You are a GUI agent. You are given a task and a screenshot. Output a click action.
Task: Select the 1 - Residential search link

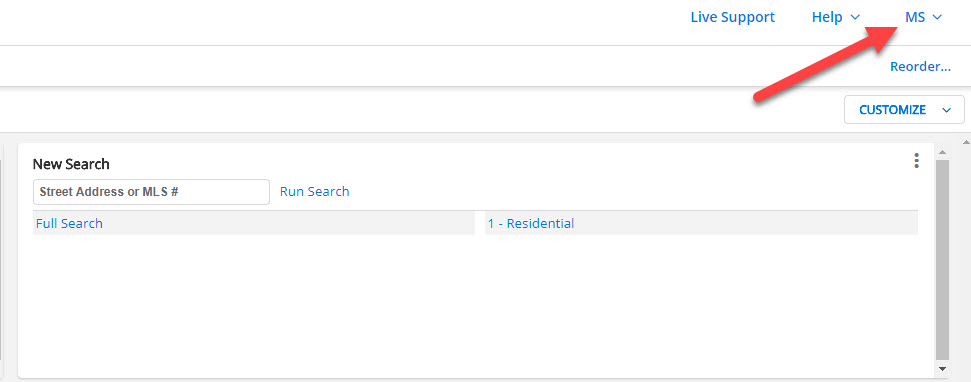(531, 224)
